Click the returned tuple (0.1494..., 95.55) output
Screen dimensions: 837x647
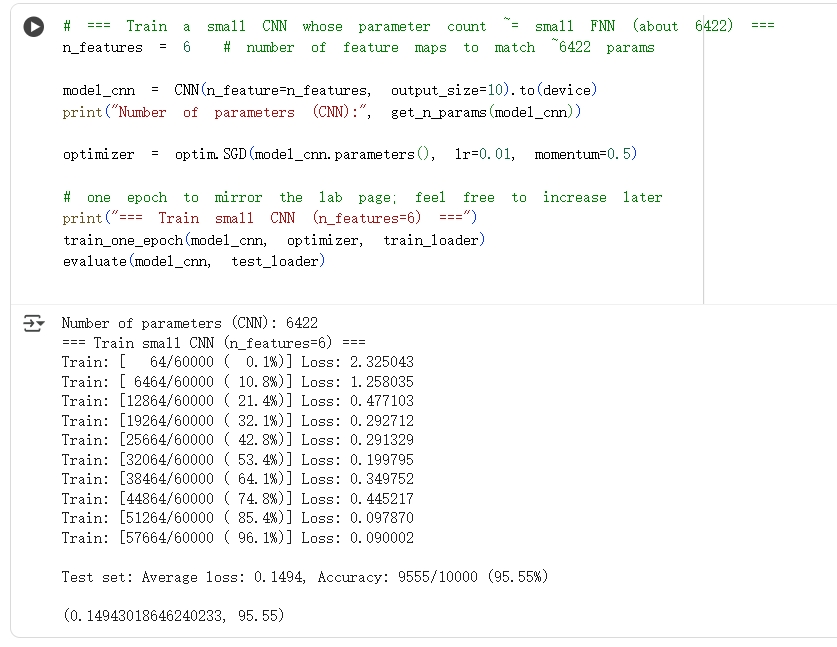coord(172,616)
